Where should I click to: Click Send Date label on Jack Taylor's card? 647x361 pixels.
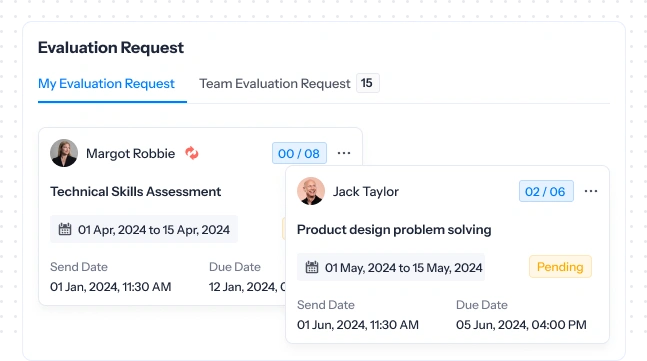click(x=326, y=305)
